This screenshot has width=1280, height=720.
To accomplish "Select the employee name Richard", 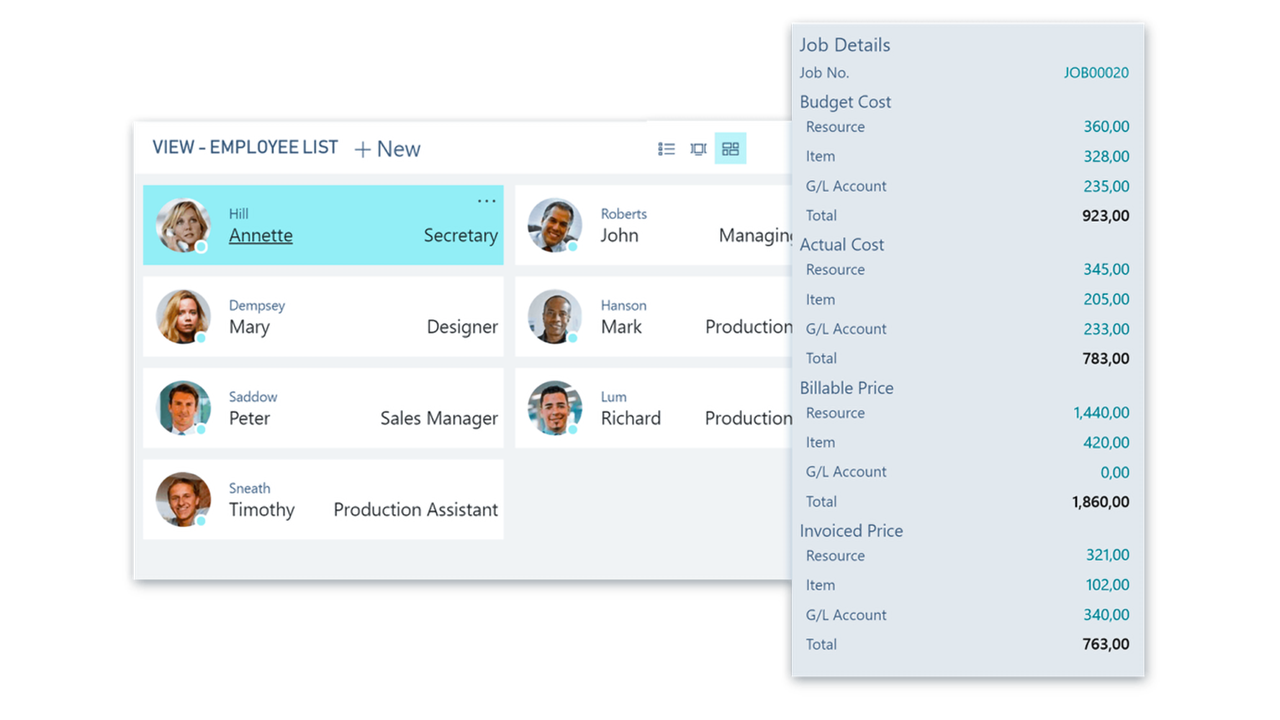I will coord(631,418).
